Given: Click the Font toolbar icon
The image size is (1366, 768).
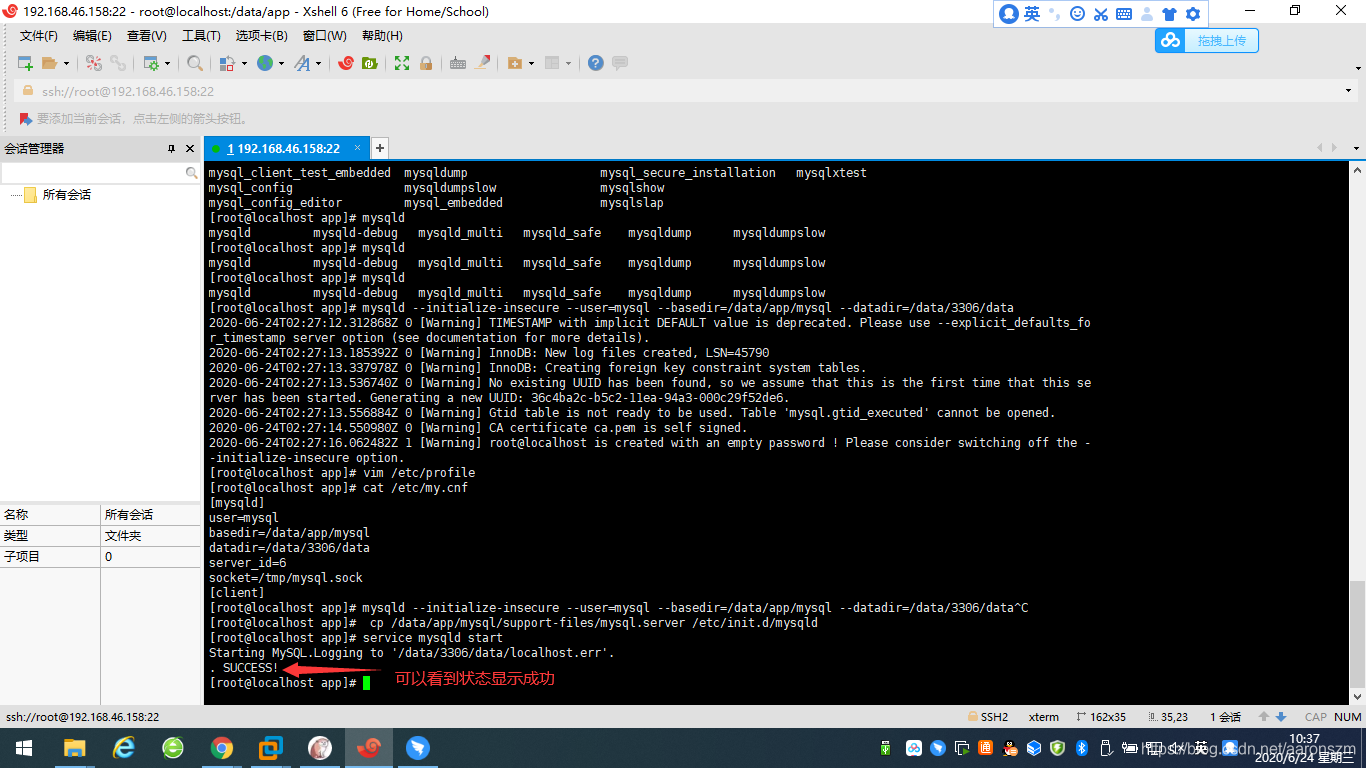Looking at the screenshot, I should click(x=302, y=63).
